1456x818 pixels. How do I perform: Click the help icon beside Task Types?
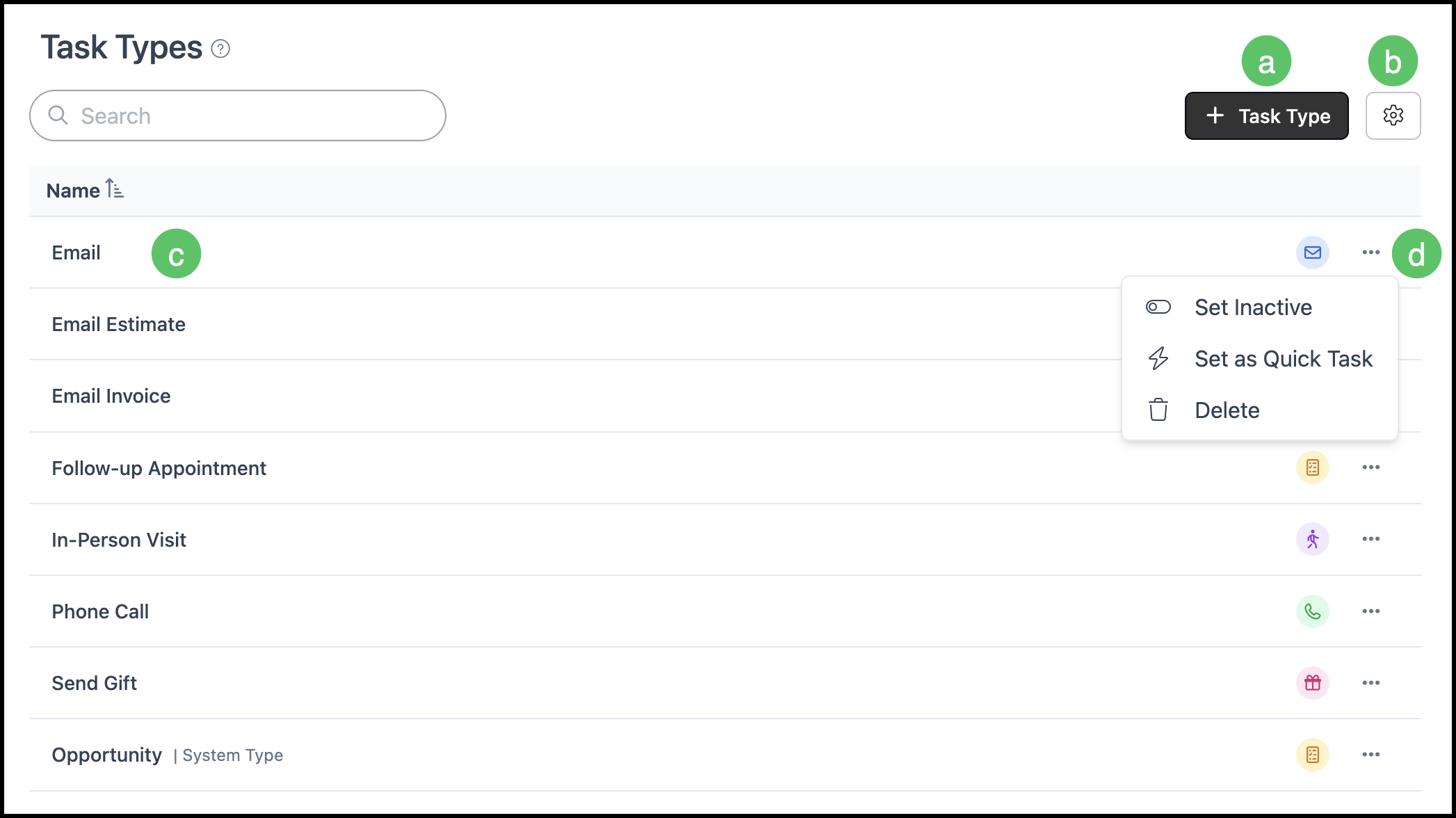click(220, 49)
